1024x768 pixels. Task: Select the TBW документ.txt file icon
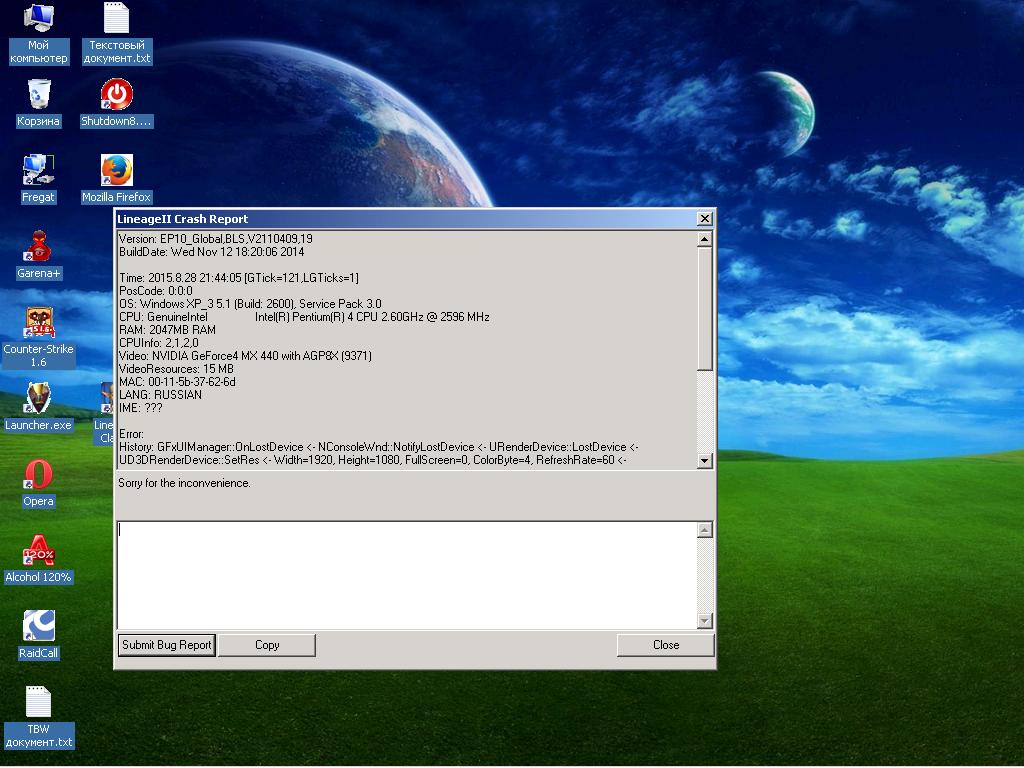pos(39,717)
